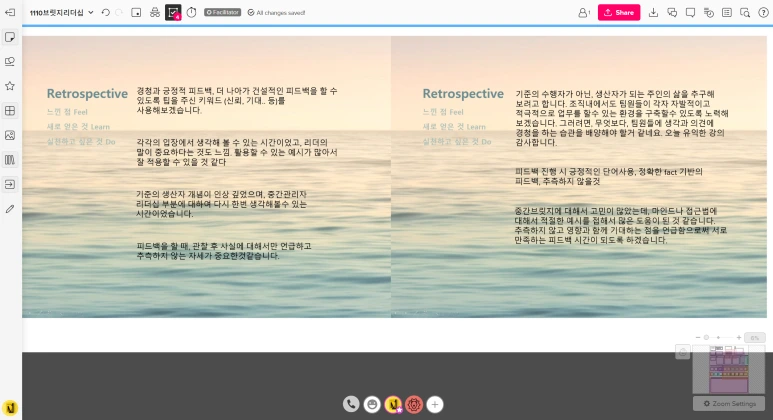The image size is (773, 420).
Task: Select the shapes and connectors sidebar tool
Action: click(10, 62)
